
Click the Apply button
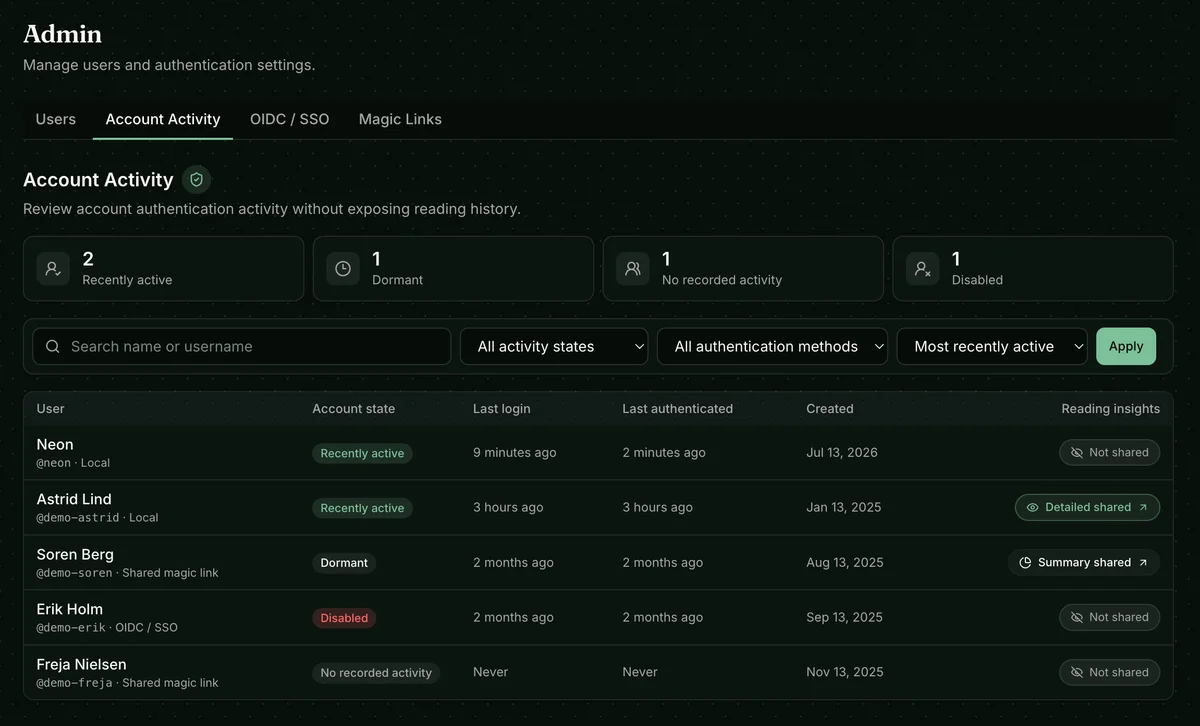(1126, 346)
